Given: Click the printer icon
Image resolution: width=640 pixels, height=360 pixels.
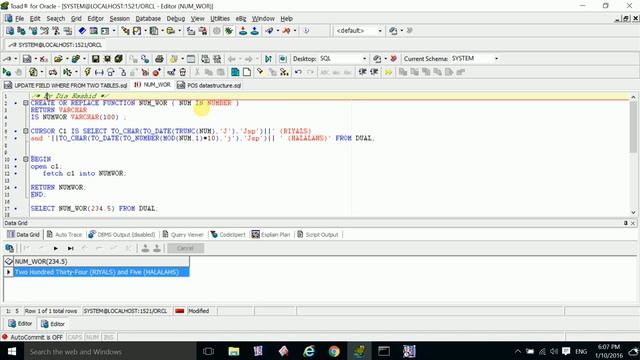Looking at the screenshot, I should click(159, 59).
